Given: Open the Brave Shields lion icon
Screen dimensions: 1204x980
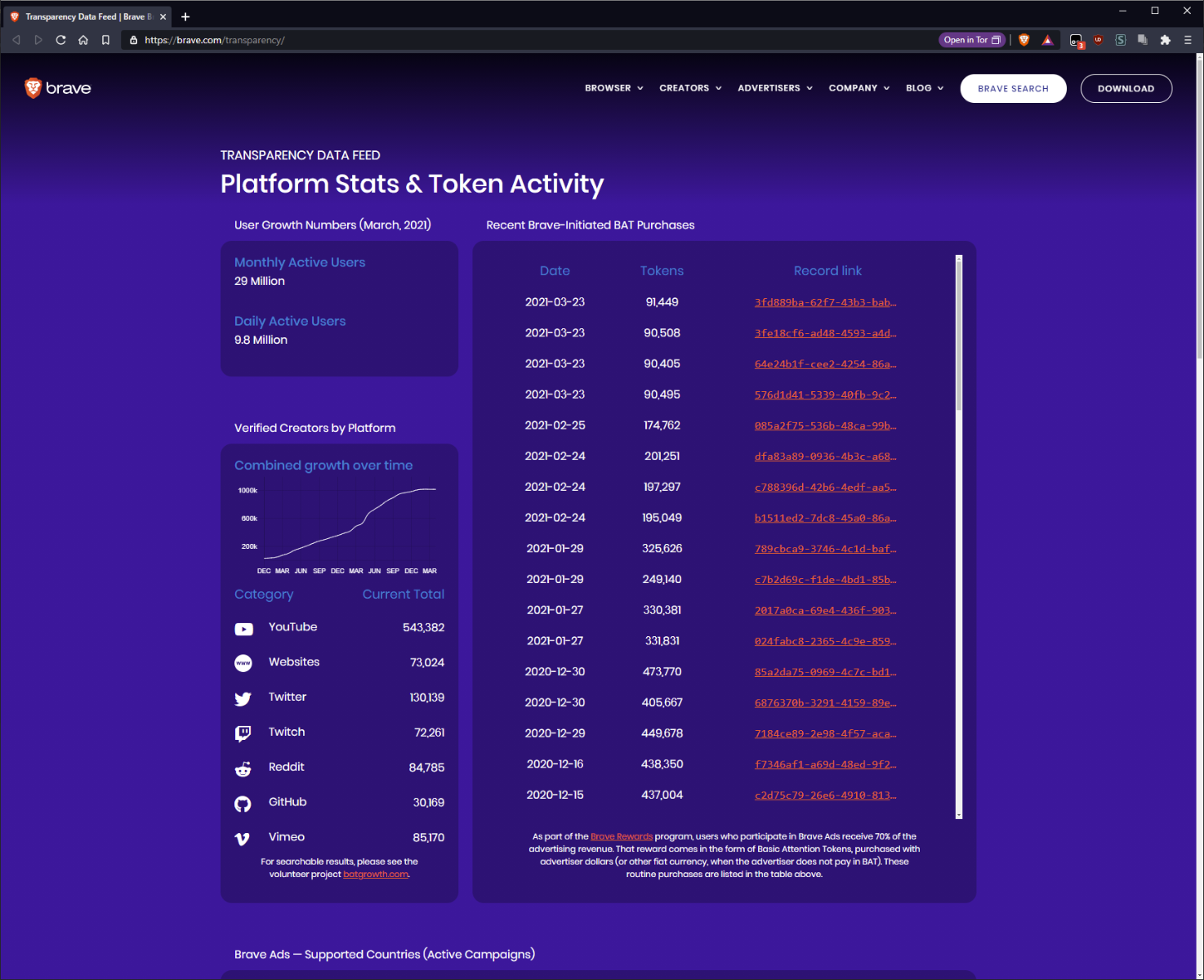Looking at the screenshot, I should click(x=1024, y=40).
